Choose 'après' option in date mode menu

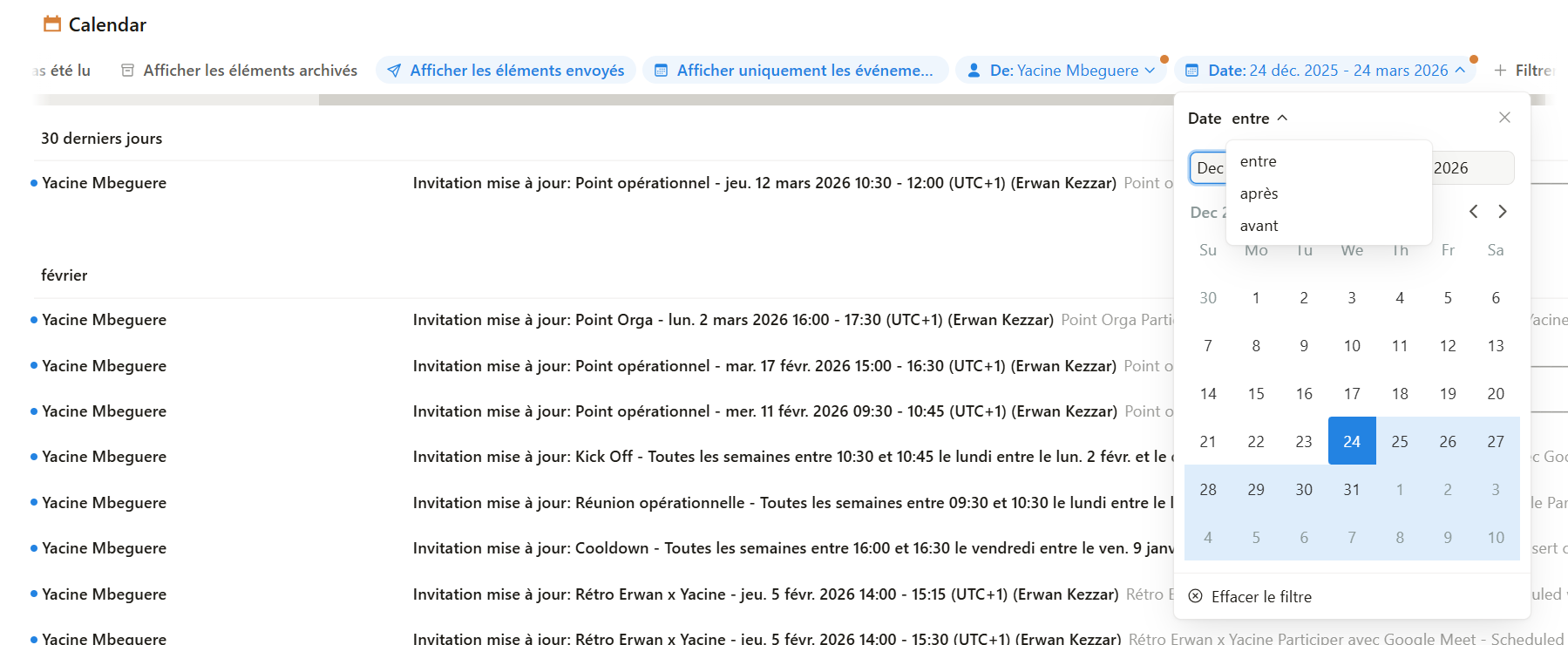click(x=1328, y=193)
